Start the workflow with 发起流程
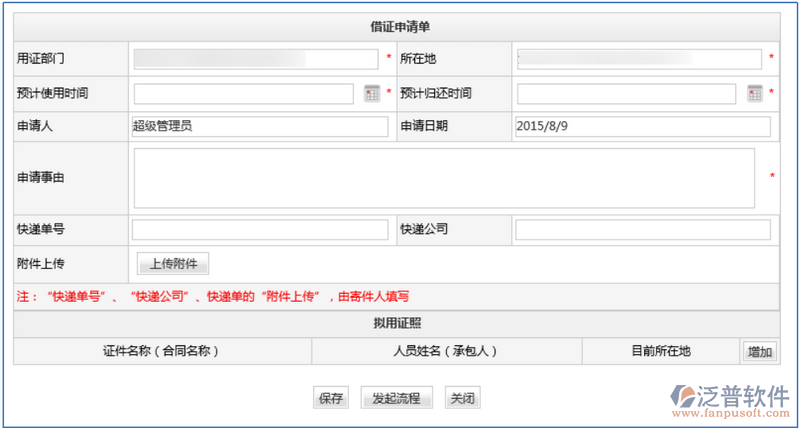 [x=396, y=398]
